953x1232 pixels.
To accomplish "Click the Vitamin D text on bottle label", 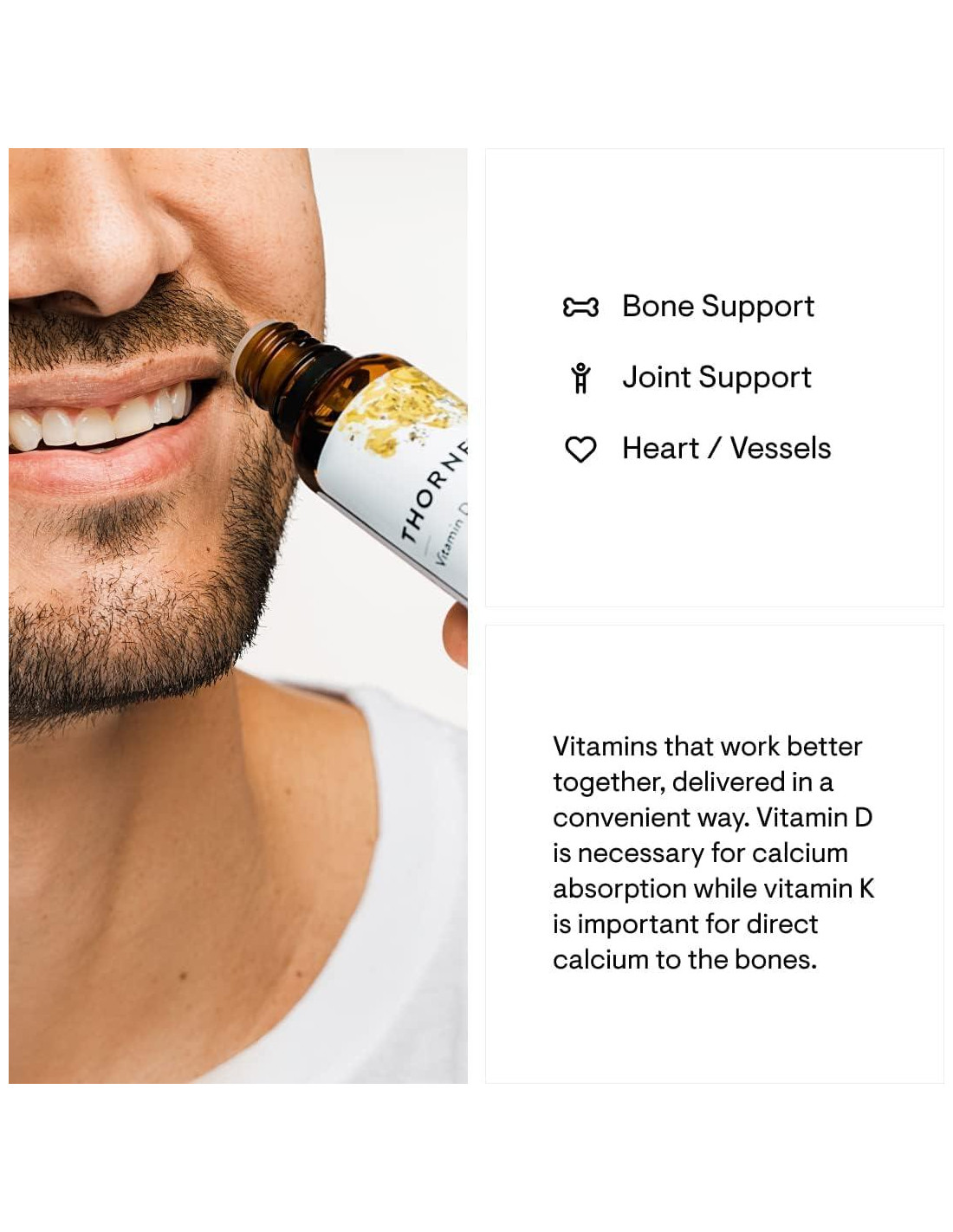I will point(451,535).
